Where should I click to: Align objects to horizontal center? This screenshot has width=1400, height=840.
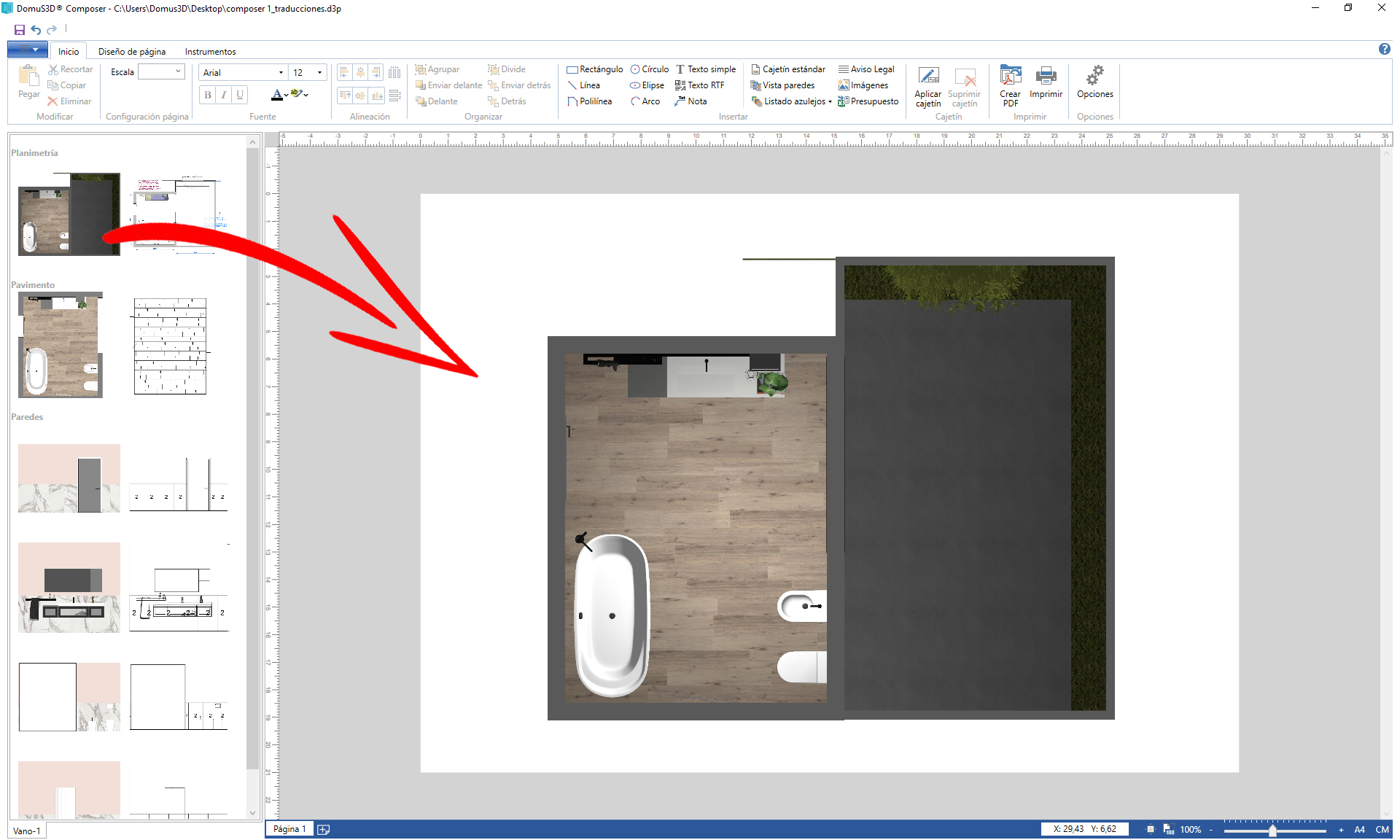coord(360,72)
